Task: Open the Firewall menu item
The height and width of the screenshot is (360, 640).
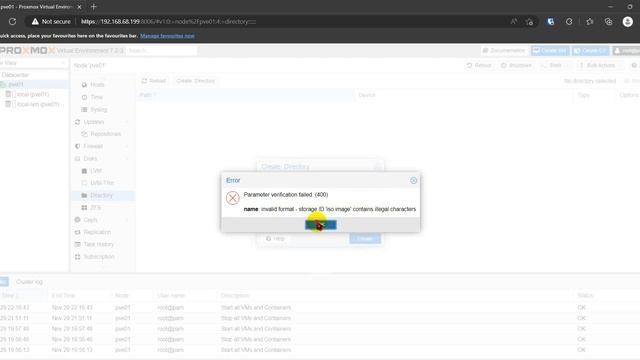Action: coord(93,146)
